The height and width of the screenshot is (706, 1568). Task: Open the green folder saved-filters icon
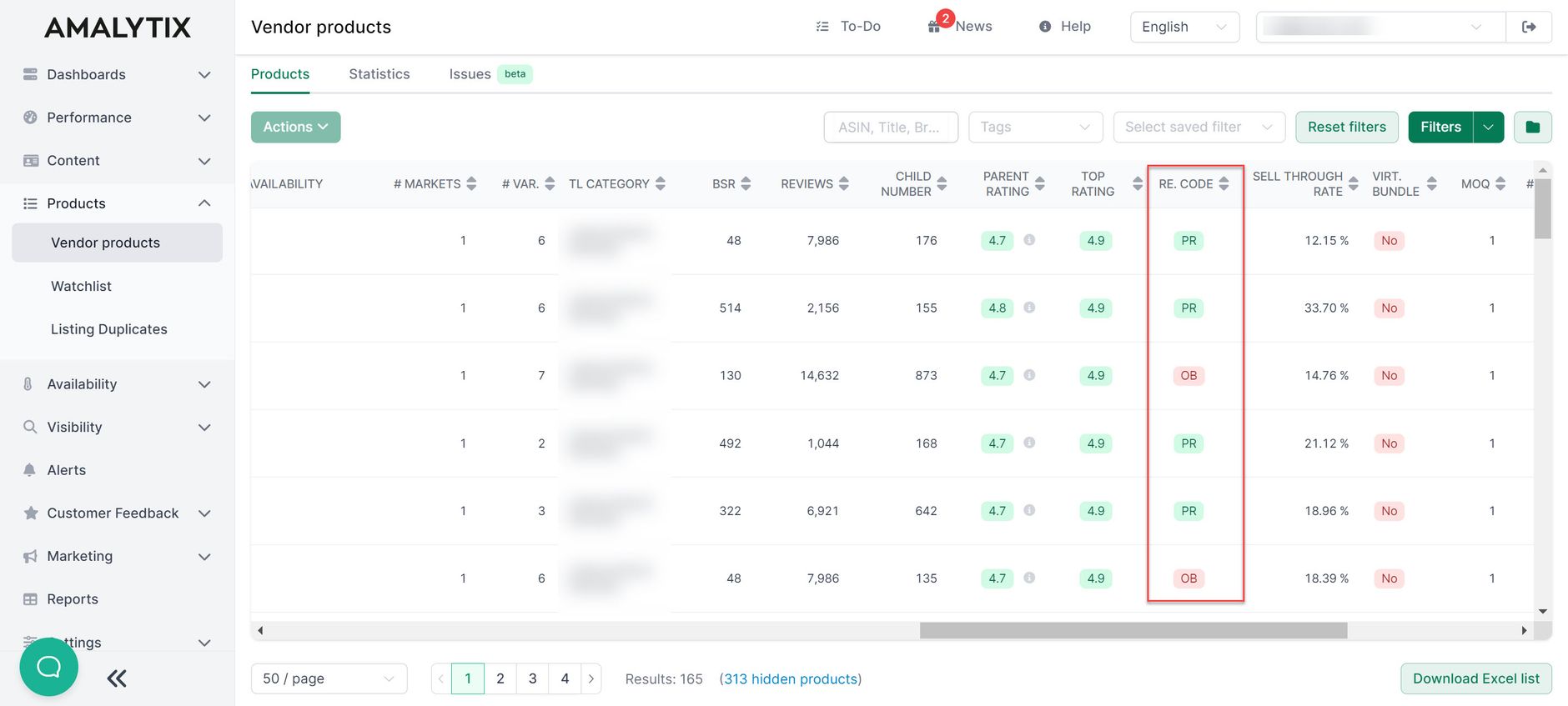click(1533, 127)
